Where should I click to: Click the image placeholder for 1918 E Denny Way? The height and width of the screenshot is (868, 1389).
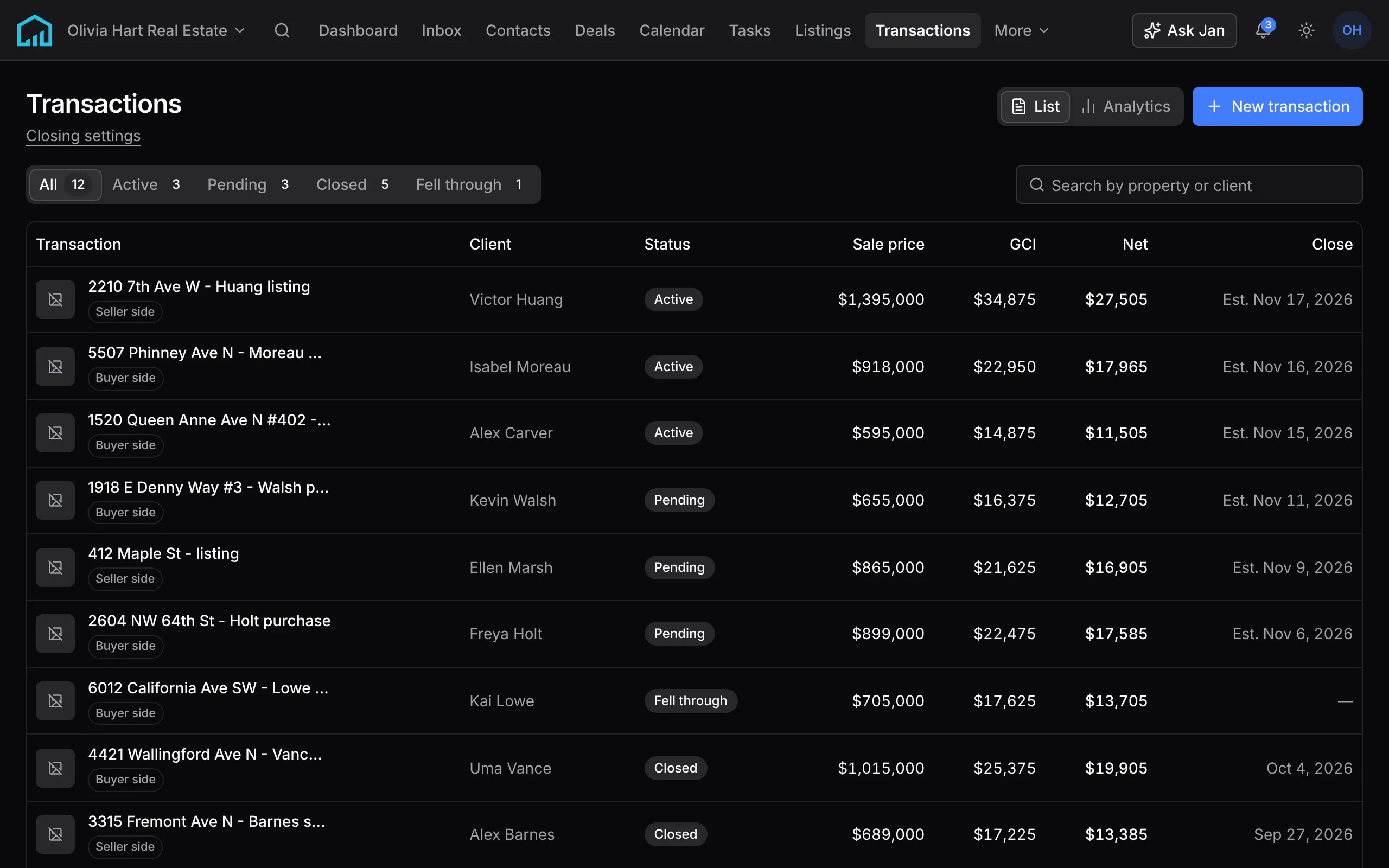click(55, 500)
